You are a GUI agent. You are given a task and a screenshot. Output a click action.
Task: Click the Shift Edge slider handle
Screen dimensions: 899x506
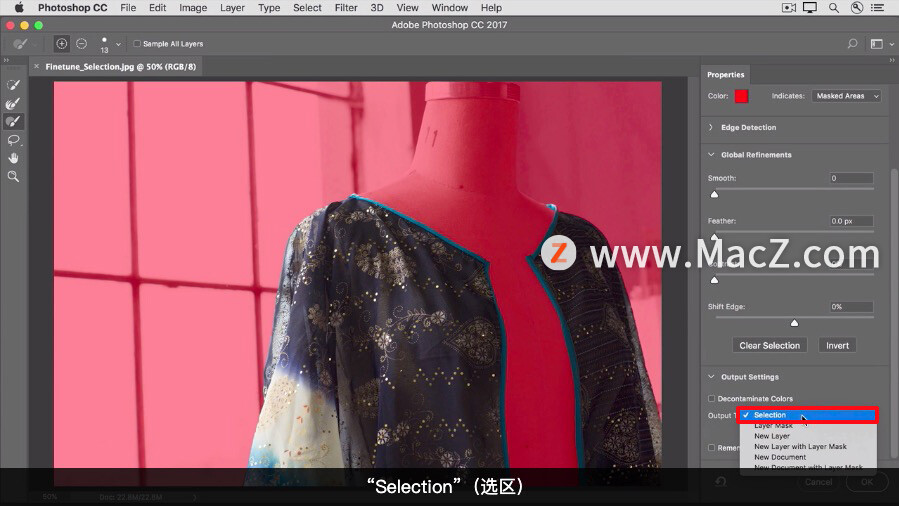795,323
